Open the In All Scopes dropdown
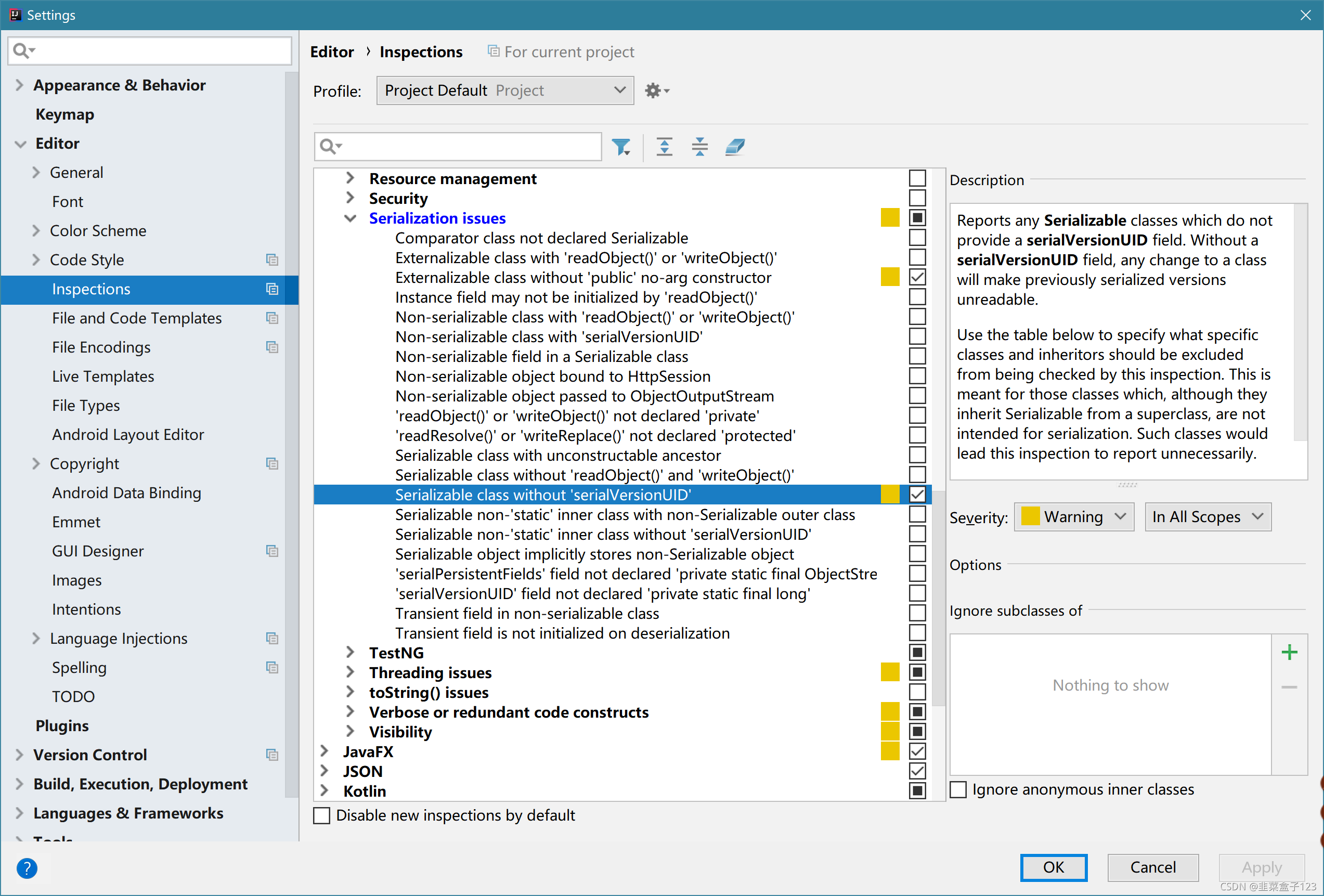Viewport: 1324px width, 896px height. (x=1208, y=516)
